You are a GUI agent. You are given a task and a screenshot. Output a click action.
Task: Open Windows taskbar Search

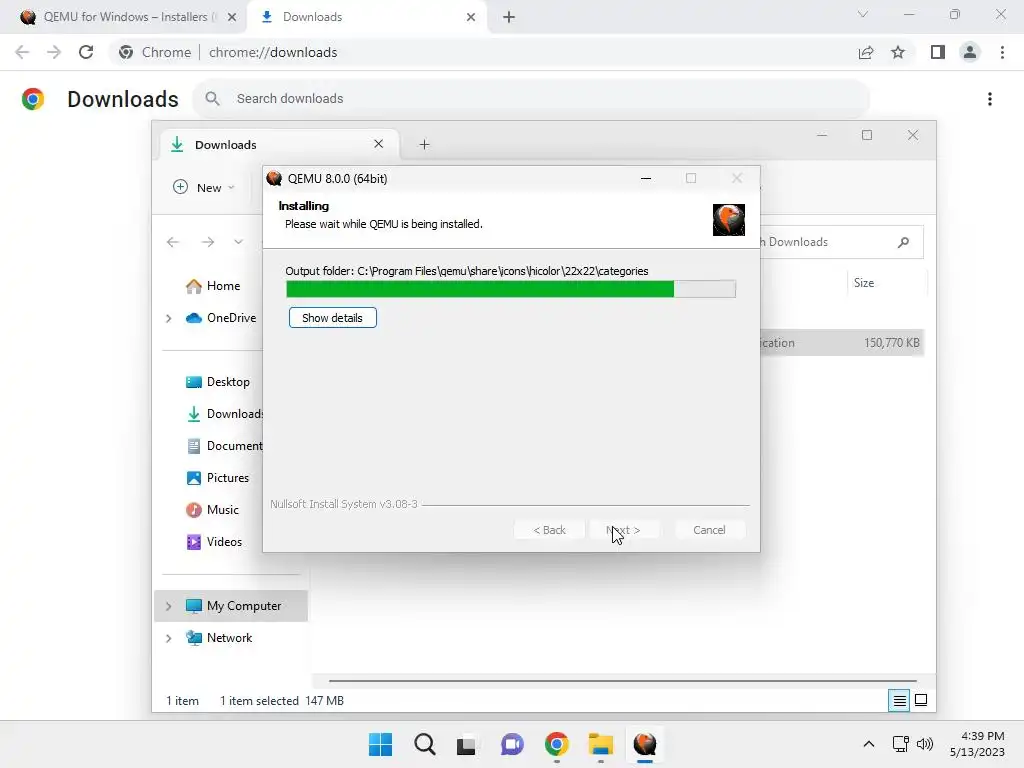tap(424, 744)
